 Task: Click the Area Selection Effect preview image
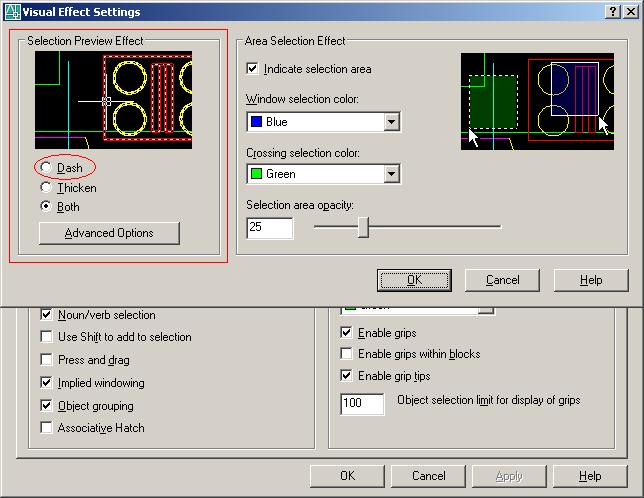[537, 101]
